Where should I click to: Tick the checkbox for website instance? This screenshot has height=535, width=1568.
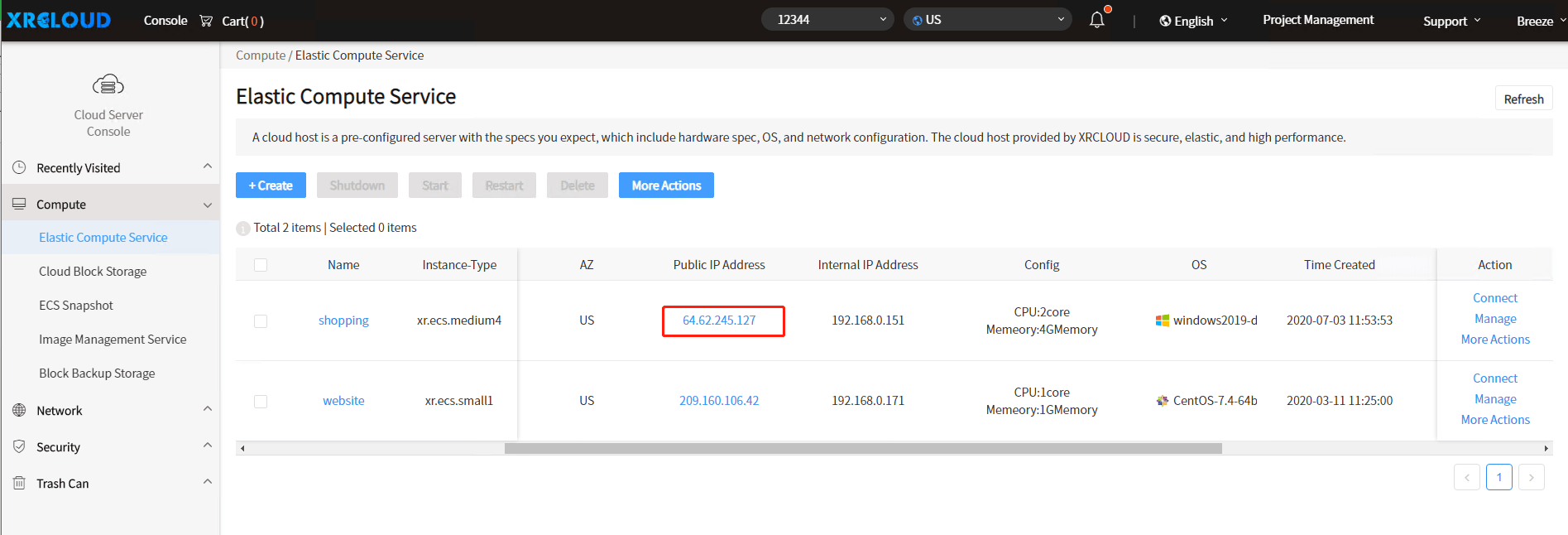click(261, 402)
